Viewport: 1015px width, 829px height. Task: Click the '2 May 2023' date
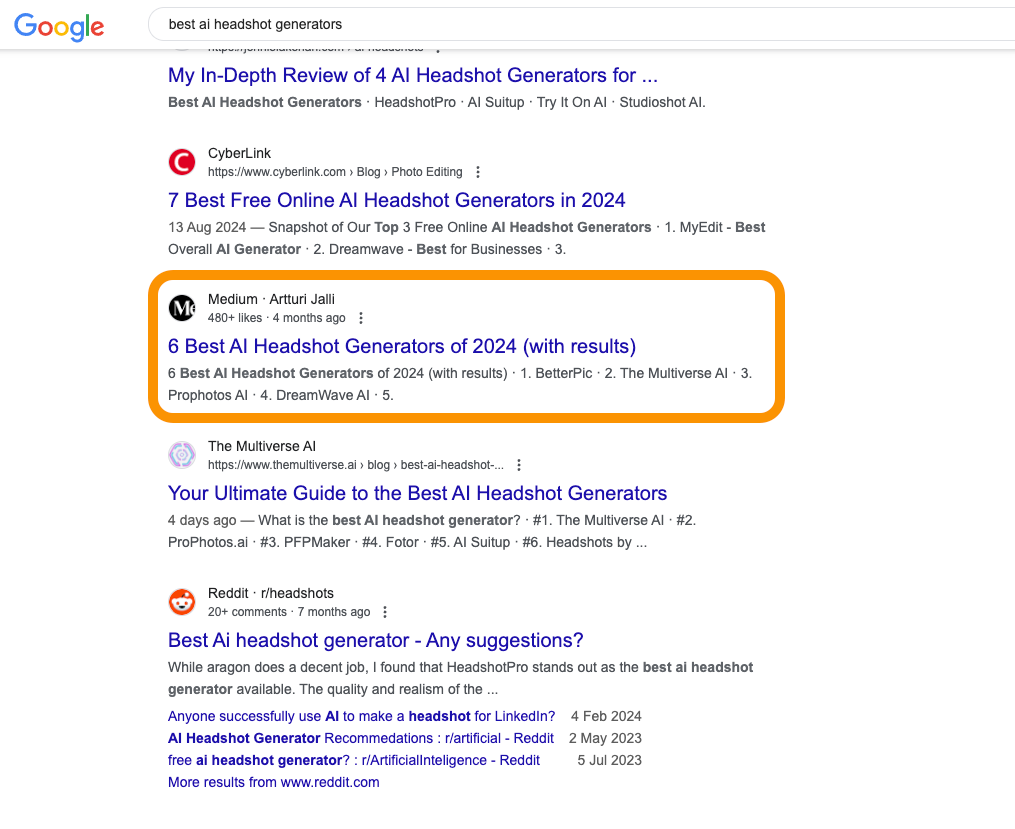(x=605, y=738)
